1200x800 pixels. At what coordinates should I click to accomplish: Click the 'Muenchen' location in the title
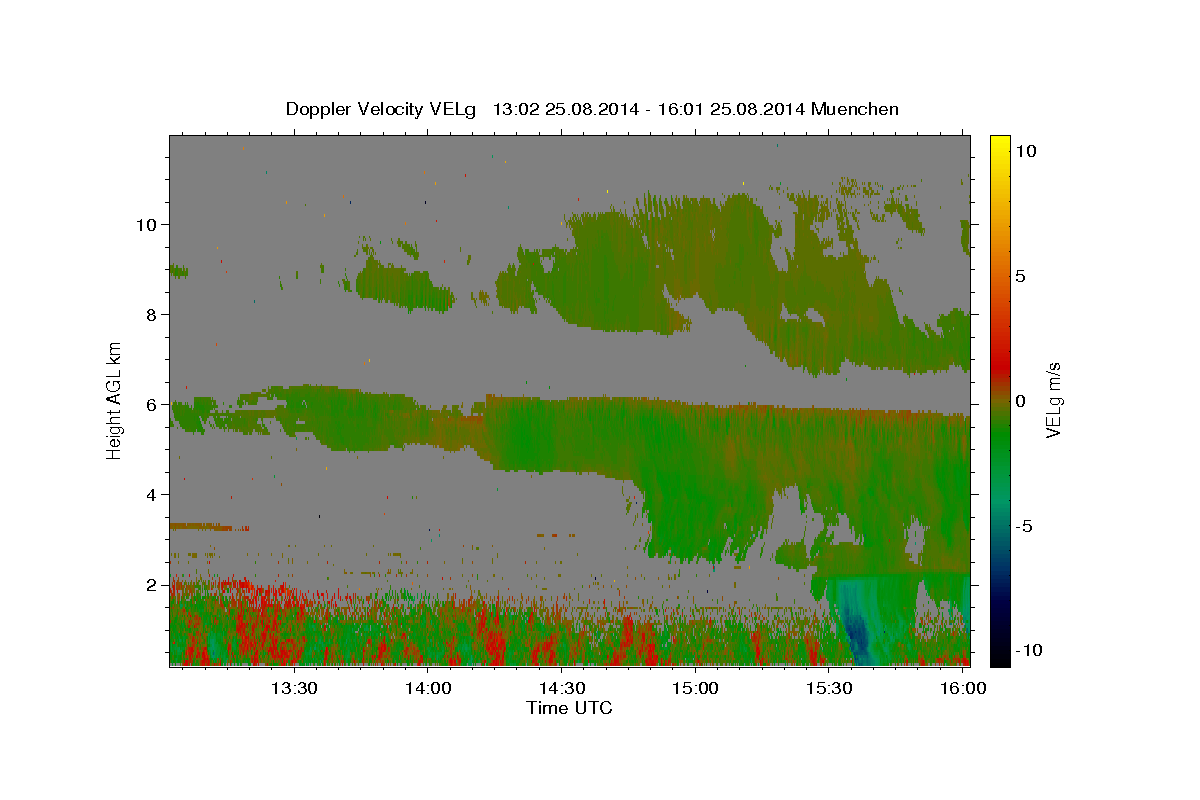click(x=855, y=109)
